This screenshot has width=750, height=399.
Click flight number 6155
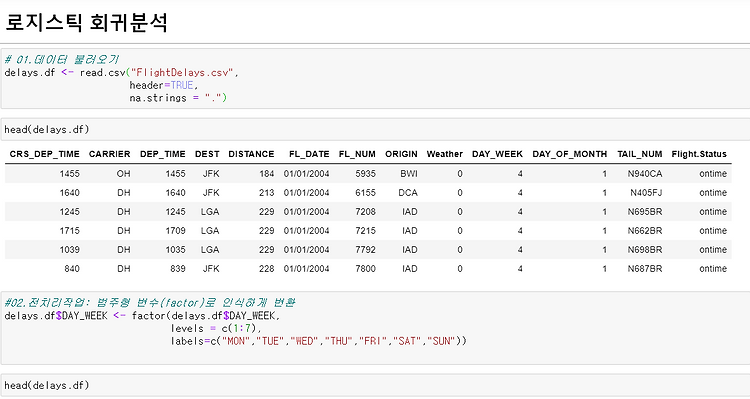pyautogui.click(x=365, y=193)
